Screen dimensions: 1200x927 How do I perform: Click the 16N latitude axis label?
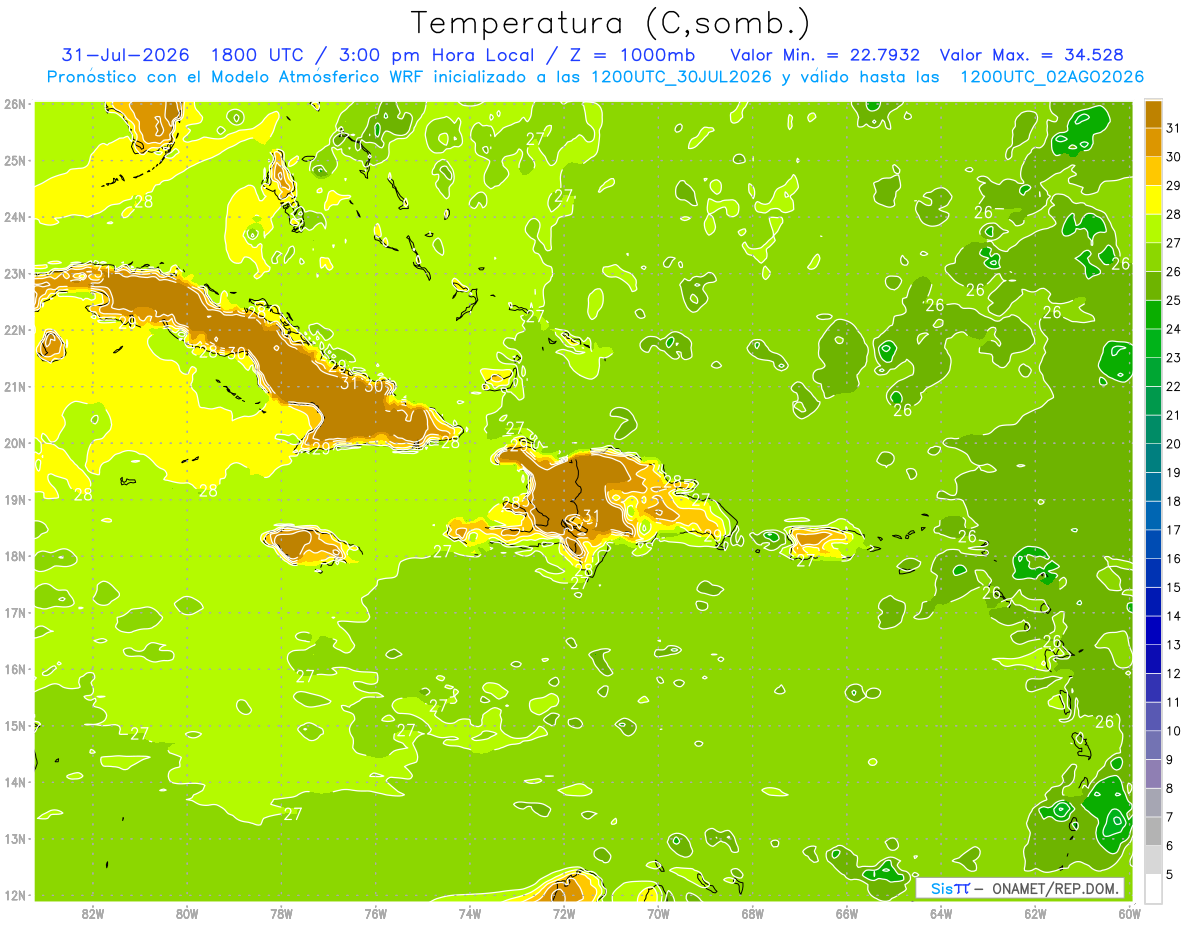click(x=15, y=669)
